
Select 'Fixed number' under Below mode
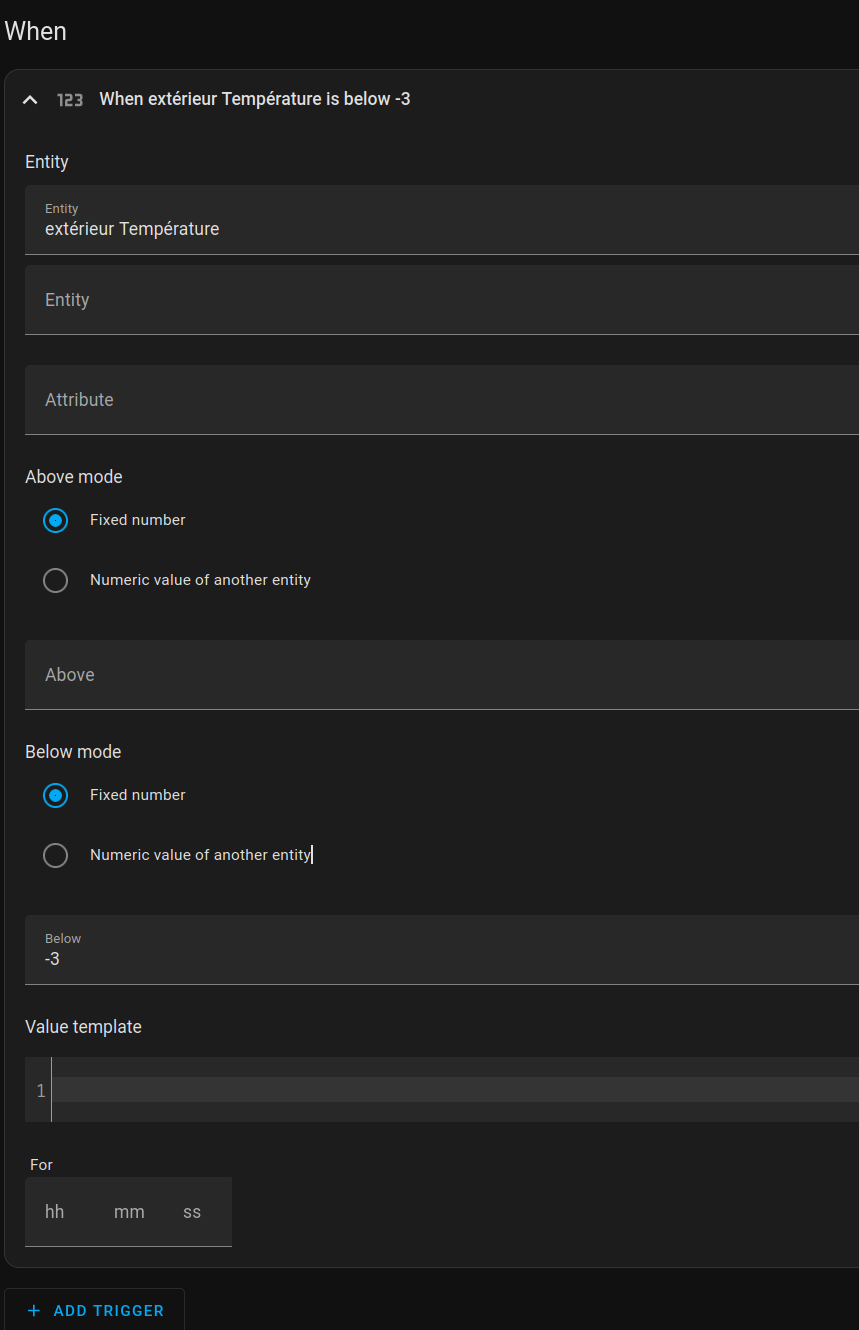(56, 795)
